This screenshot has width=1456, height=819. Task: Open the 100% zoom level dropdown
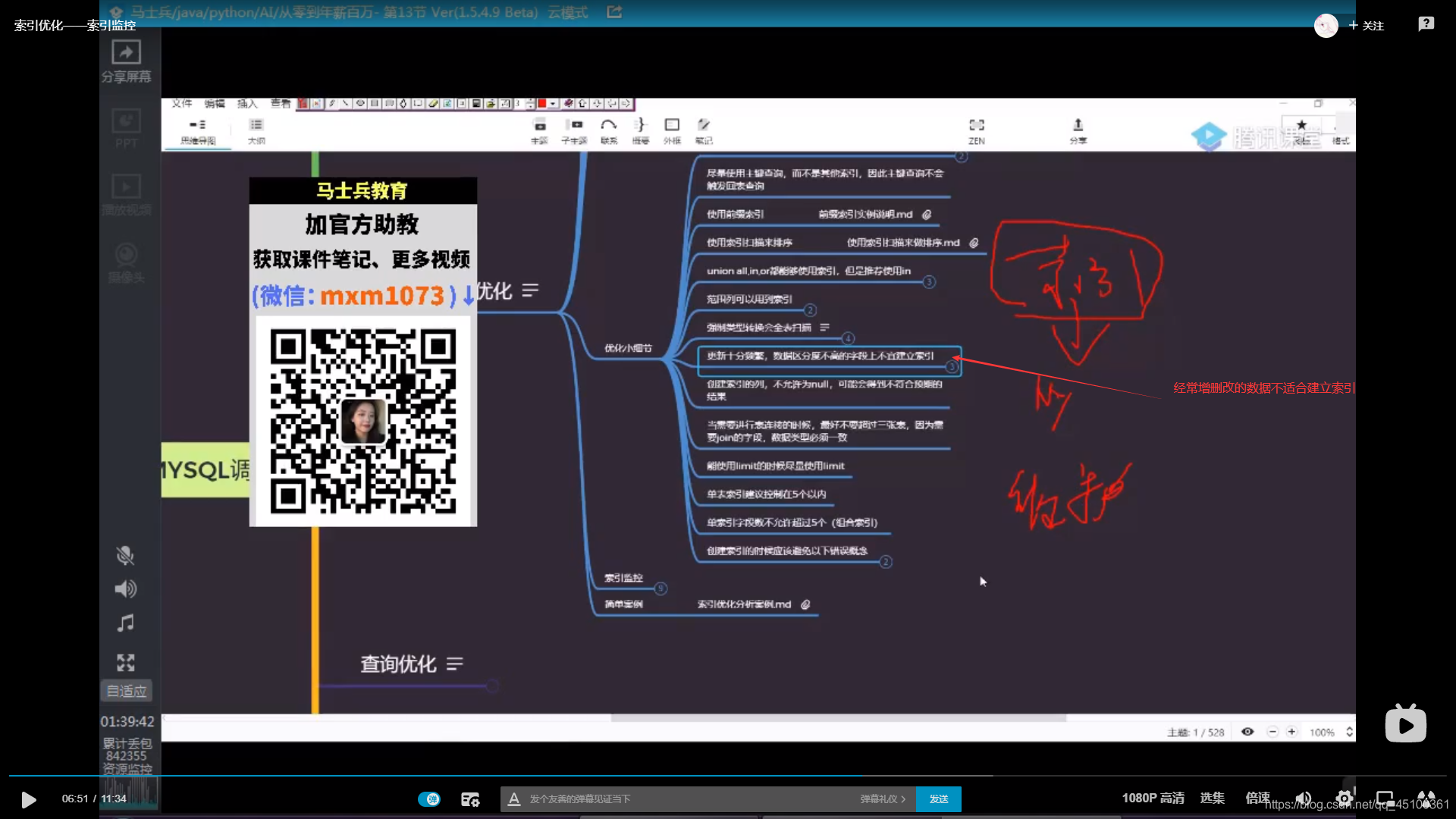coord(1330,733)
